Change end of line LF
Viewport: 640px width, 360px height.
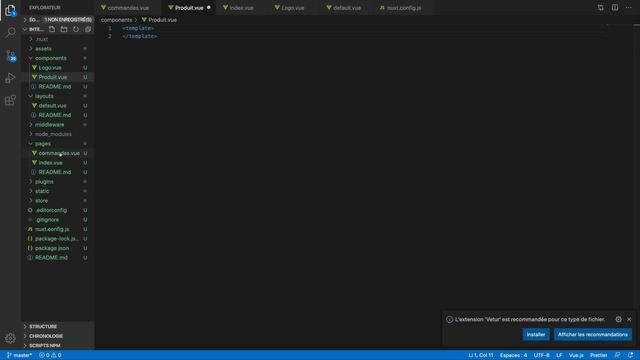[559, 355]
